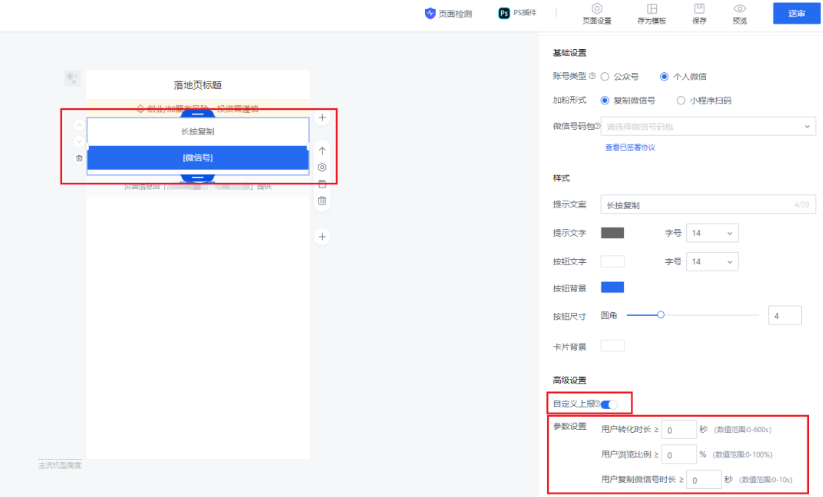823x497 pixels.
Task: Click the 圆角 corner radius slider handle
Action: coord(661,315)
